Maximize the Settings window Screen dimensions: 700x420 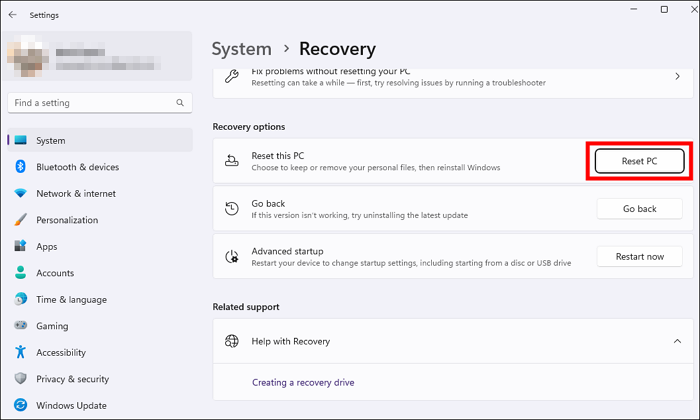(664, 9)
